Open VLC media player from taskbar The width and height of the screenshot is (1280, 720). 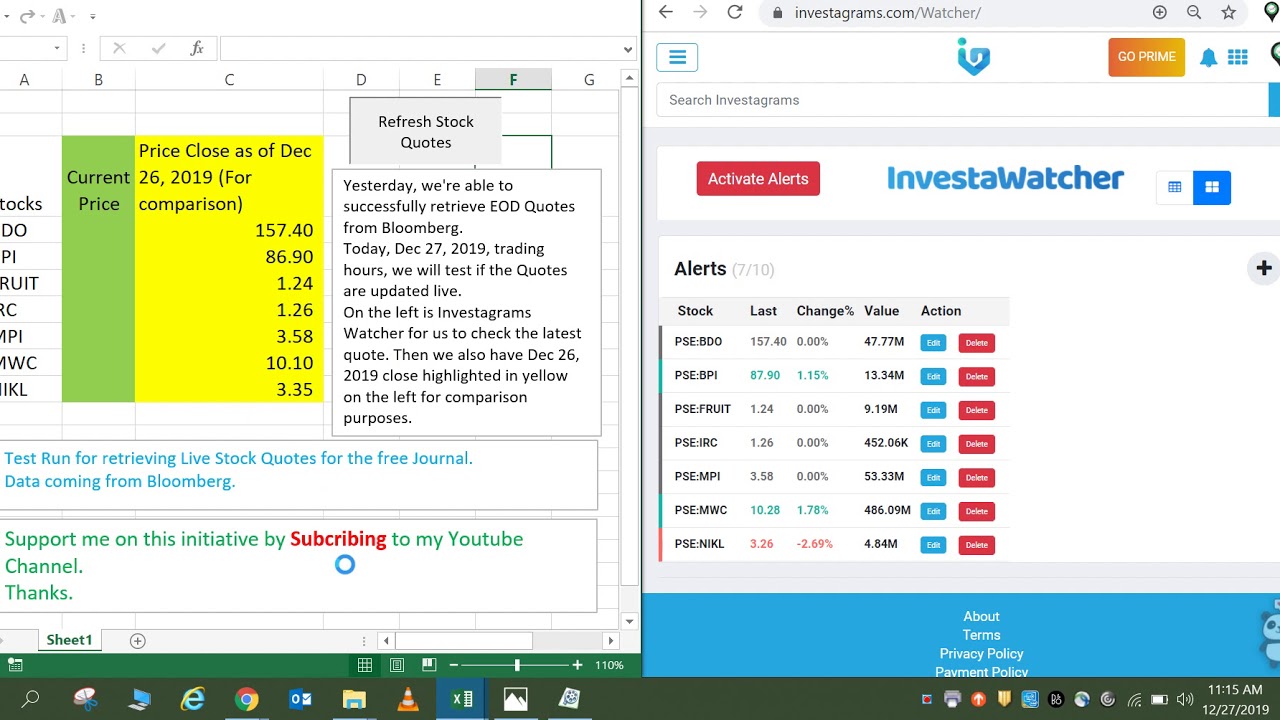[x=408, y=699]
